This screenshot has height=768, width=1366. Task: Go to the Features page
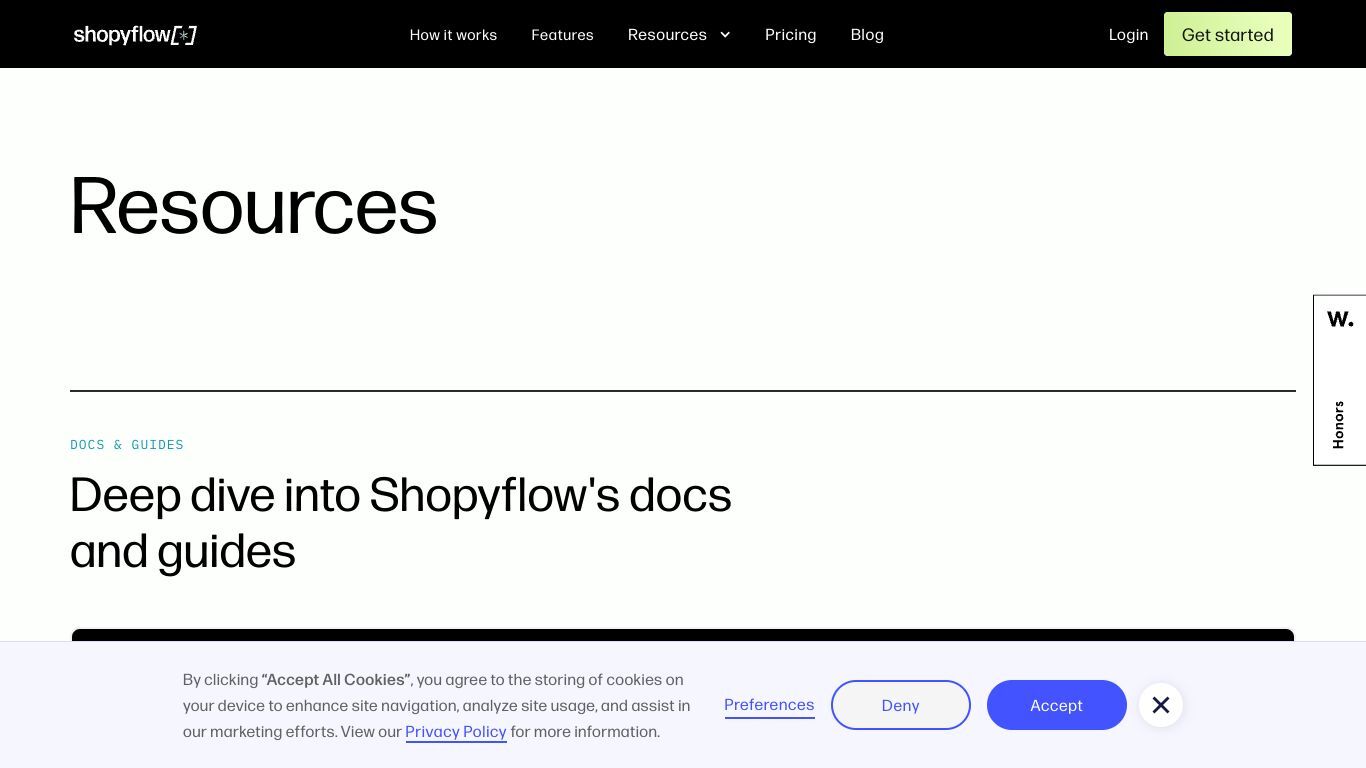click(x=562, y=35)
